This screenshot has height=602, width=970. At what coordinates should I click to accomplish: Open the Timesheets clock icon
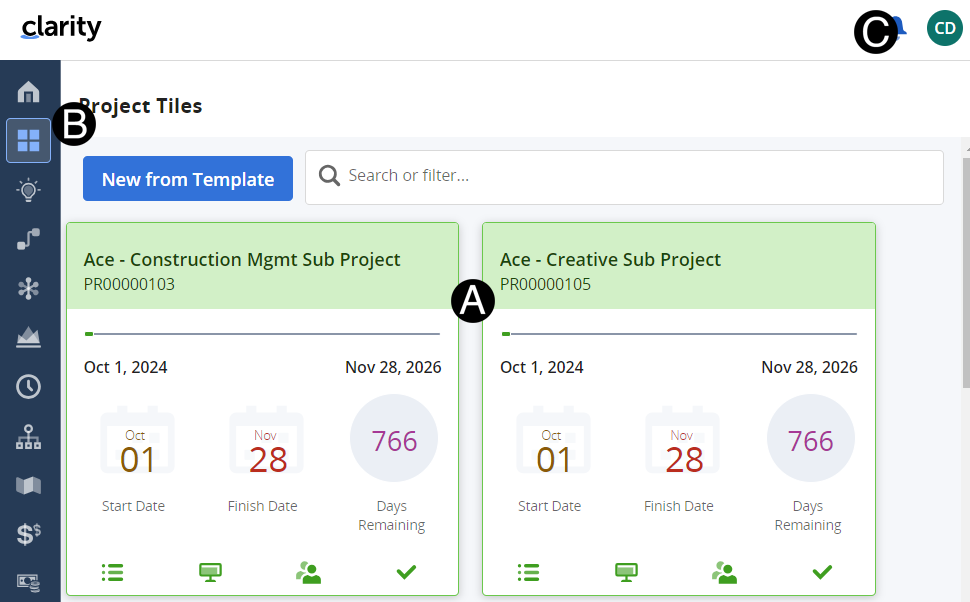(29, 386)
